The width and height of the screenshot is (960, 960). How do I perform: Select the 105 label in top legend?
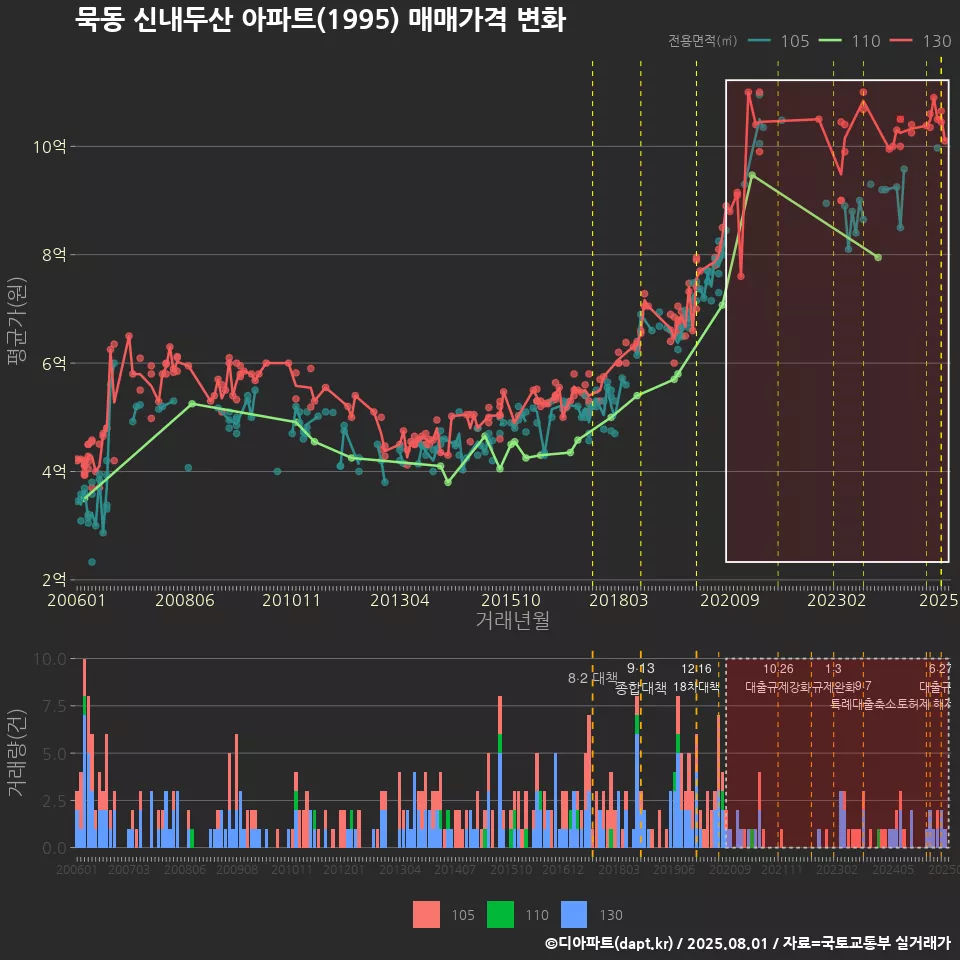tap(795, 41)
